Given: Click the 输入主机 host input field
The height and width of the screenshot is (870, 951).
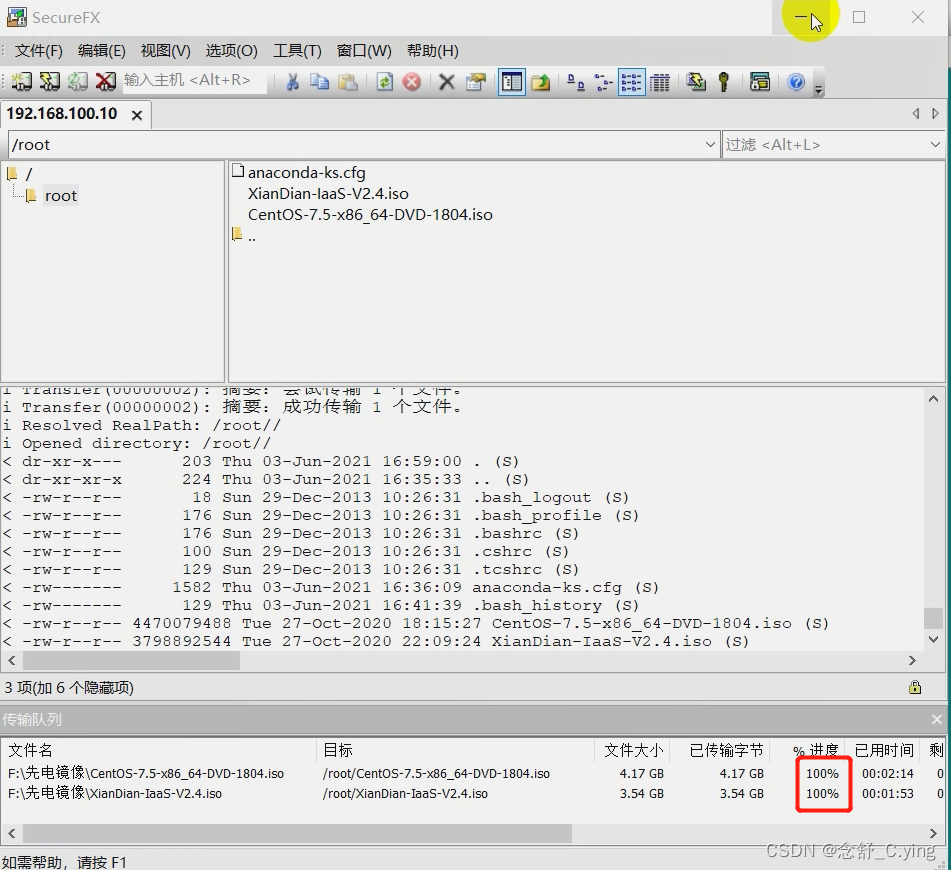Looking at the screenshot, I should [x=194, y=81].
